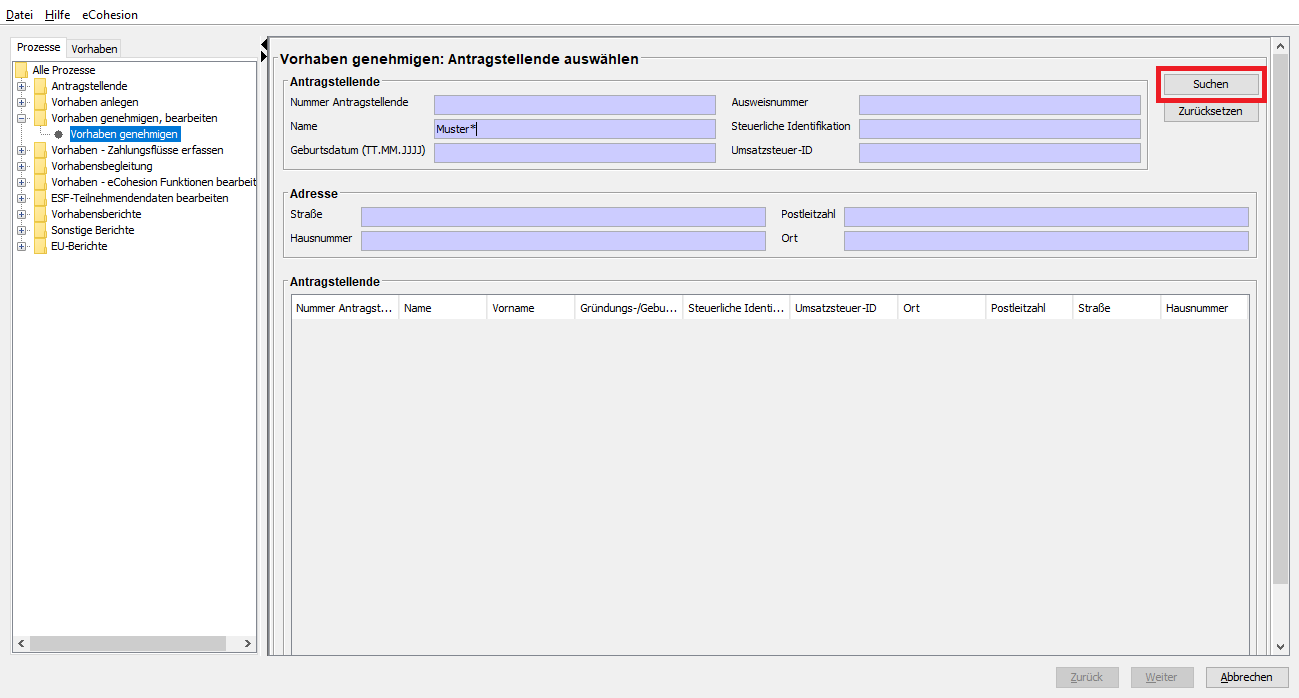Click the Alle Prozesse folder icon

click(x=22, y=70)
